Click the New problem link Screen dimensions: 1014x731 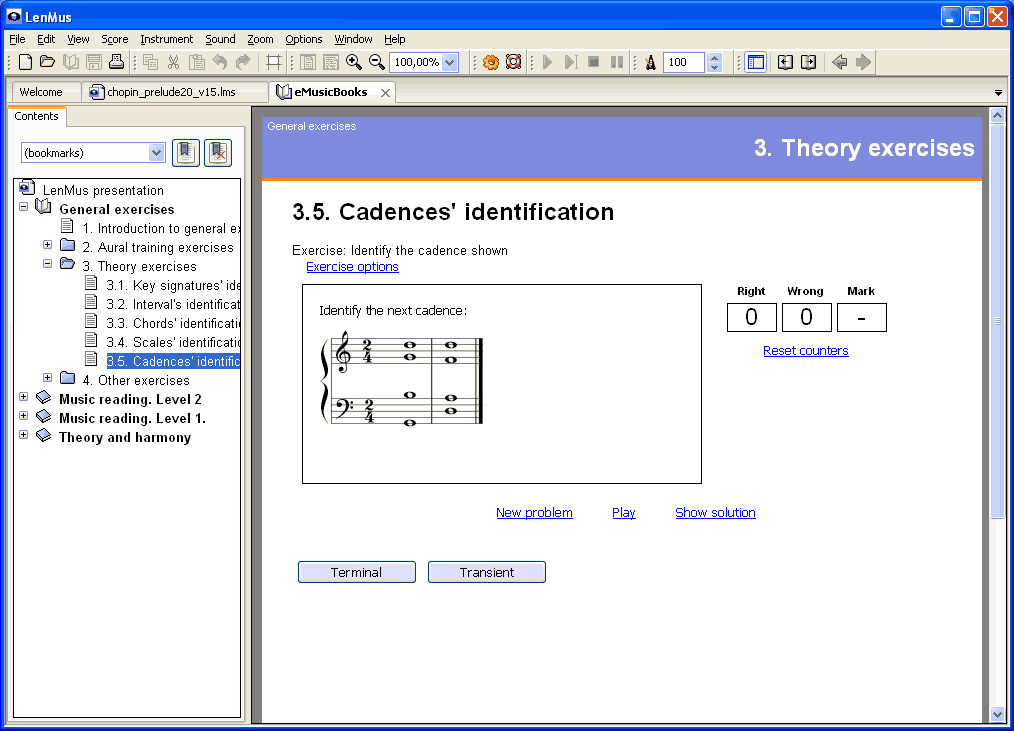(534, 512)
